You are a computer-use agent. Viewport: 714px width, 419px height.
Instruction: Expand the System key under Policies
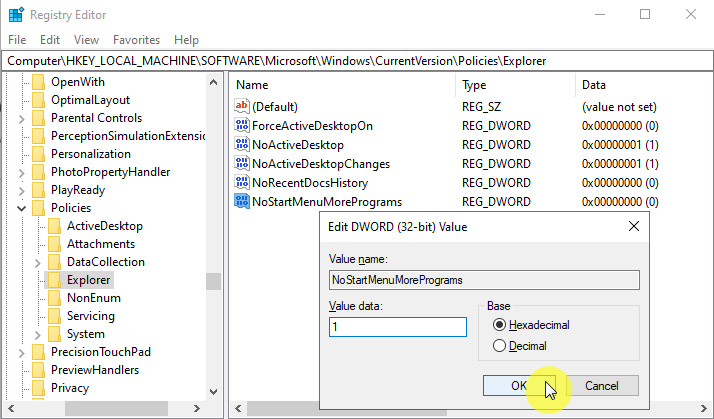(x=38, y=334)
